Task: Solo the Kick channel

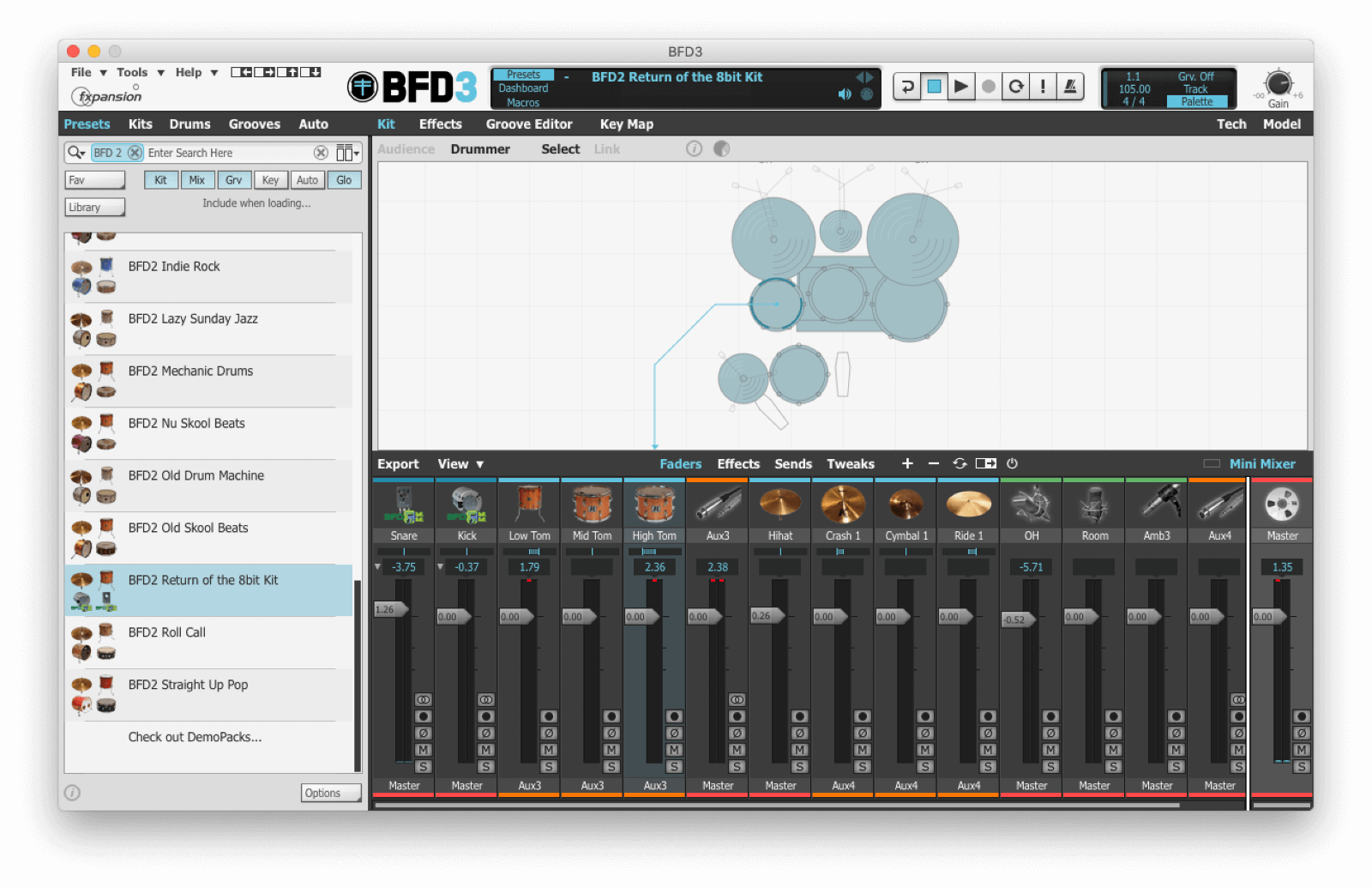Action: [x=486, y=767]
